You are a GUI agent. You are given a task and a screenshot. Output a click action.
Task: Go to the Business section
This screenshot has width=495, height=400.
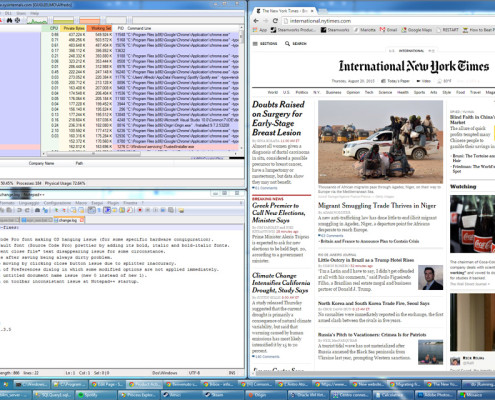pos(333,92)
